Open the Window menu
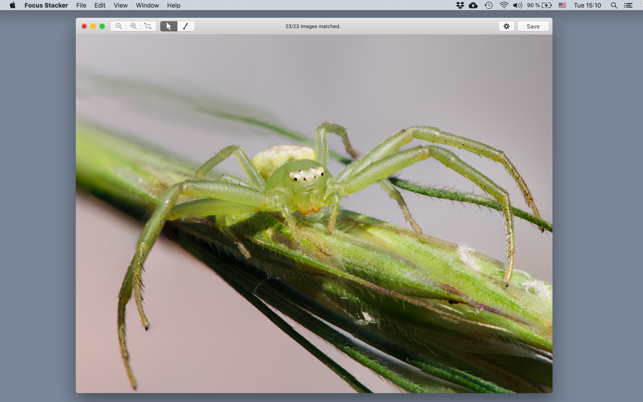The width and height of the screenshot is (643, 402). [x=147, y=5]
